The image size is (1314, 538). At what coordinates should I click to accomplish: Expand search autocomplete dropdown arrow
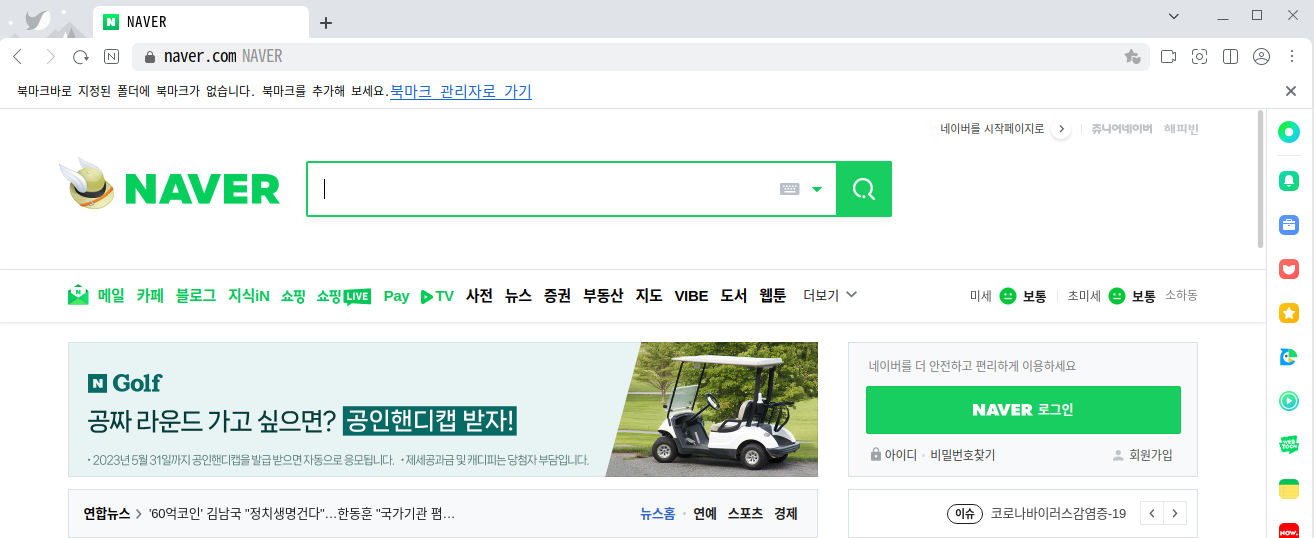click(817, 189)
